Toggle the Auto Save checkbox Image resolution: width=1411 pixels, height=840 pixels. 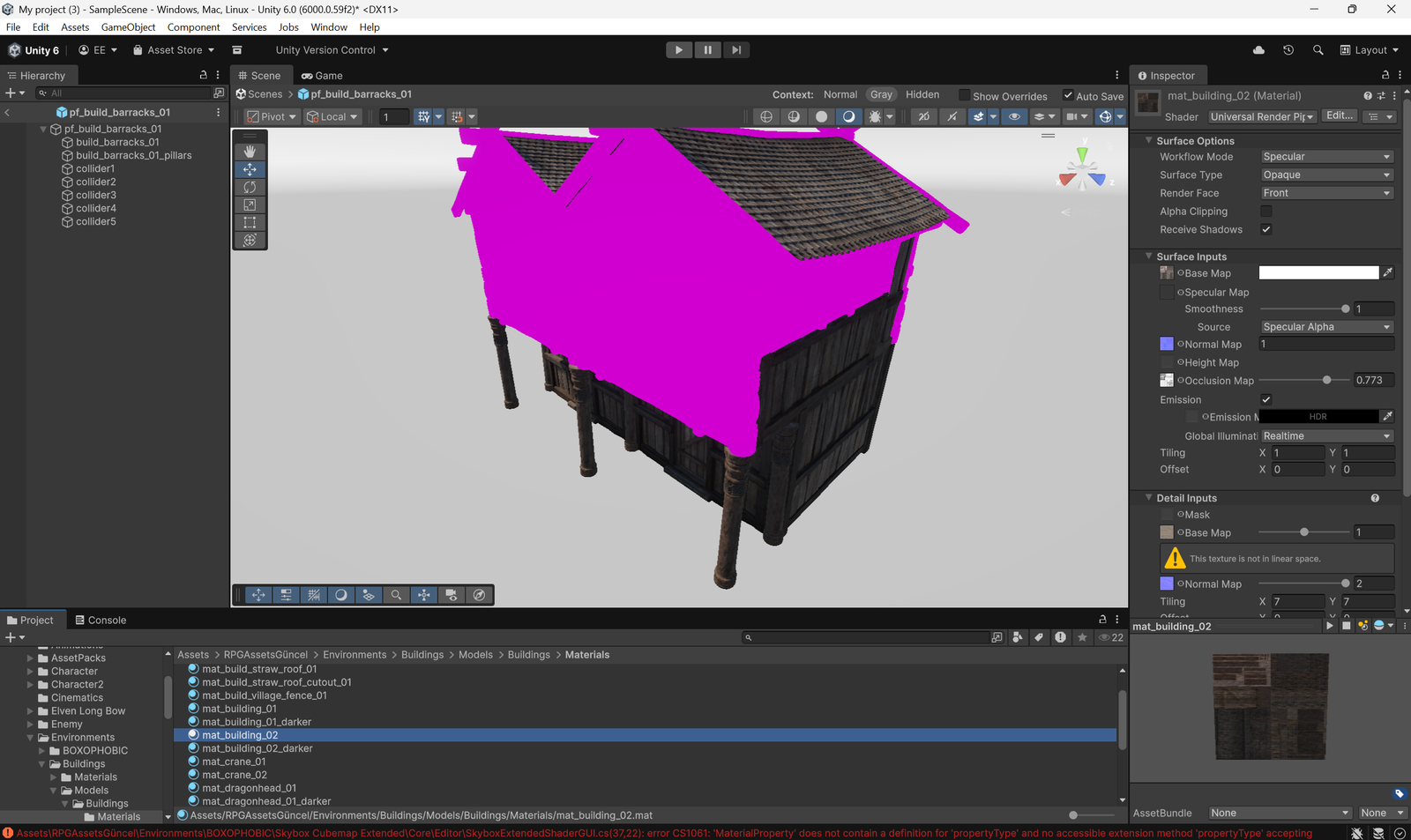[1069, 95]
